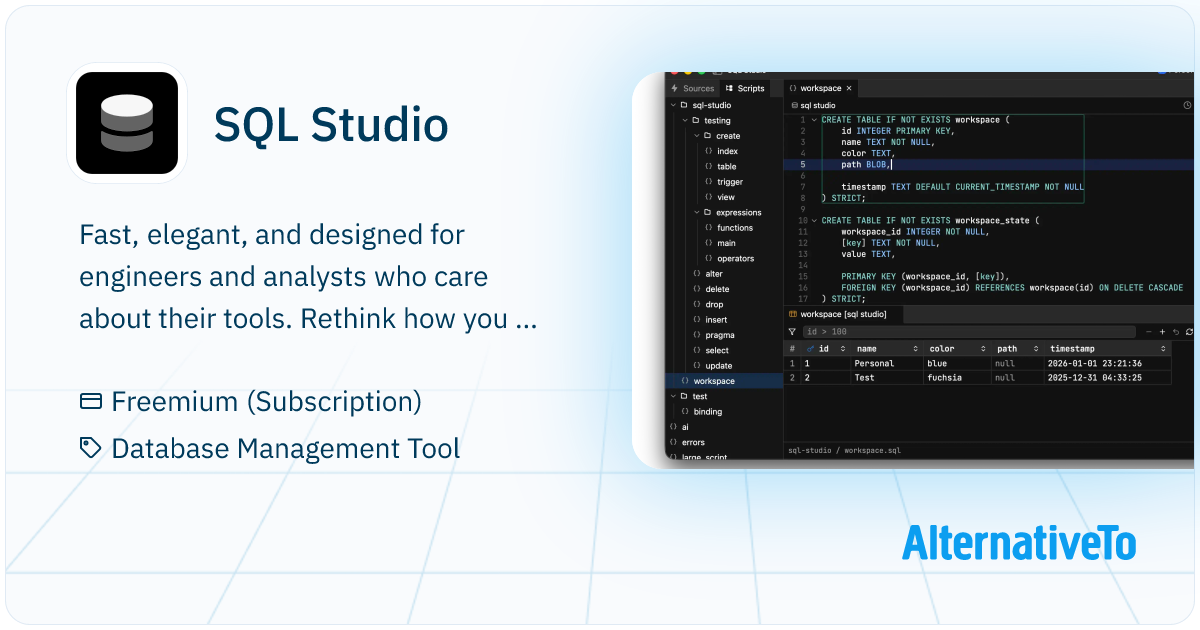Revert changes using the undo arrow icon

[1176, 331]
